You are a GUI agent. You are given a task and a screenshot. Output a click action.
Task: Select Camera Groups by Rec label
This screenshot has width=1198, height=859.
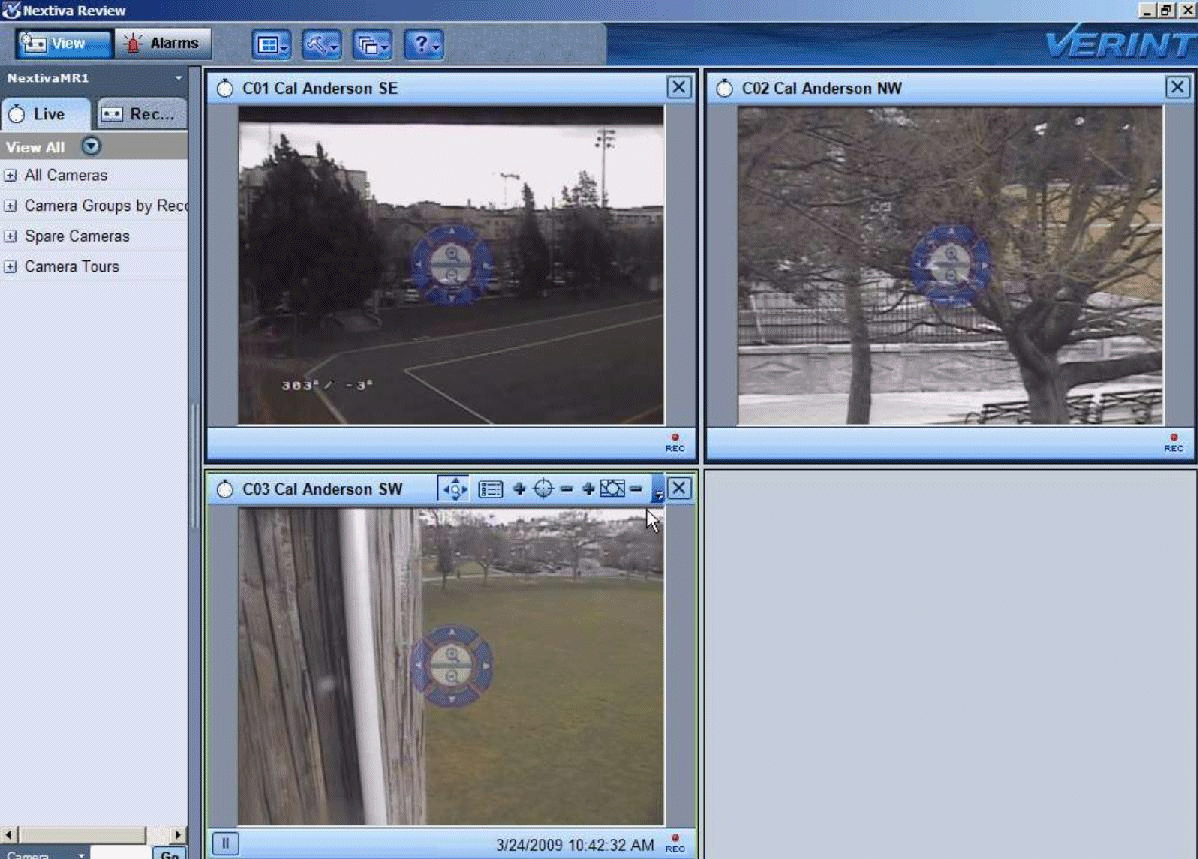point(106,206)
